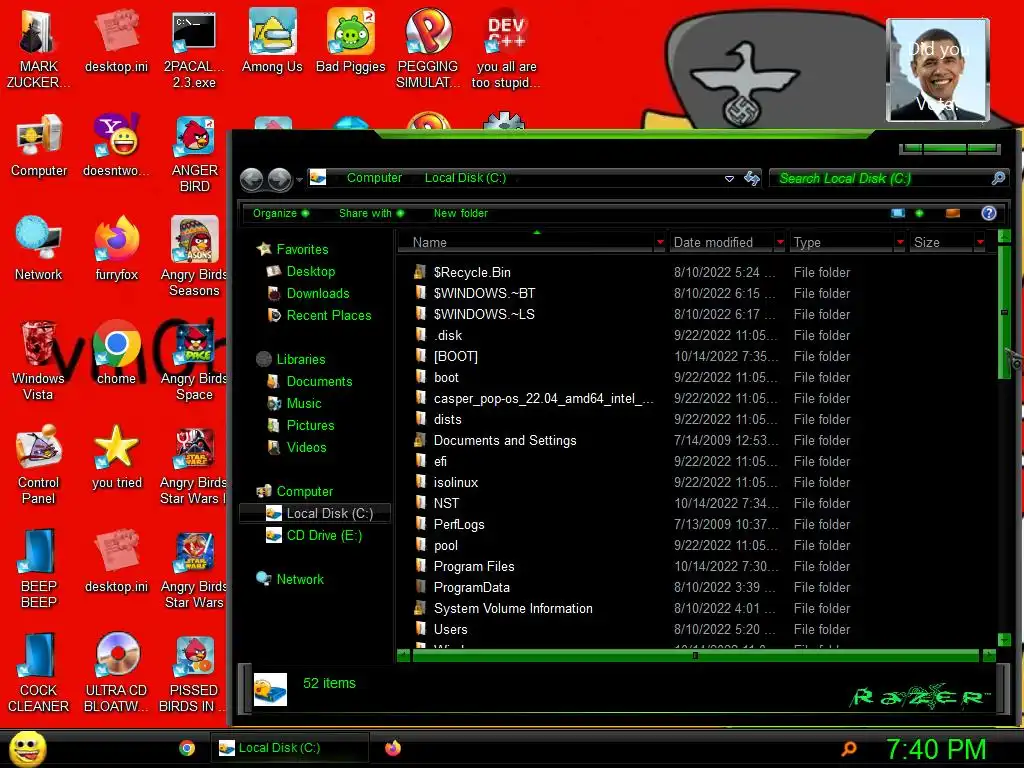Open Explorer help question mark icon
The width and height of the screenshot is (1024, 768).
(989, 213)
